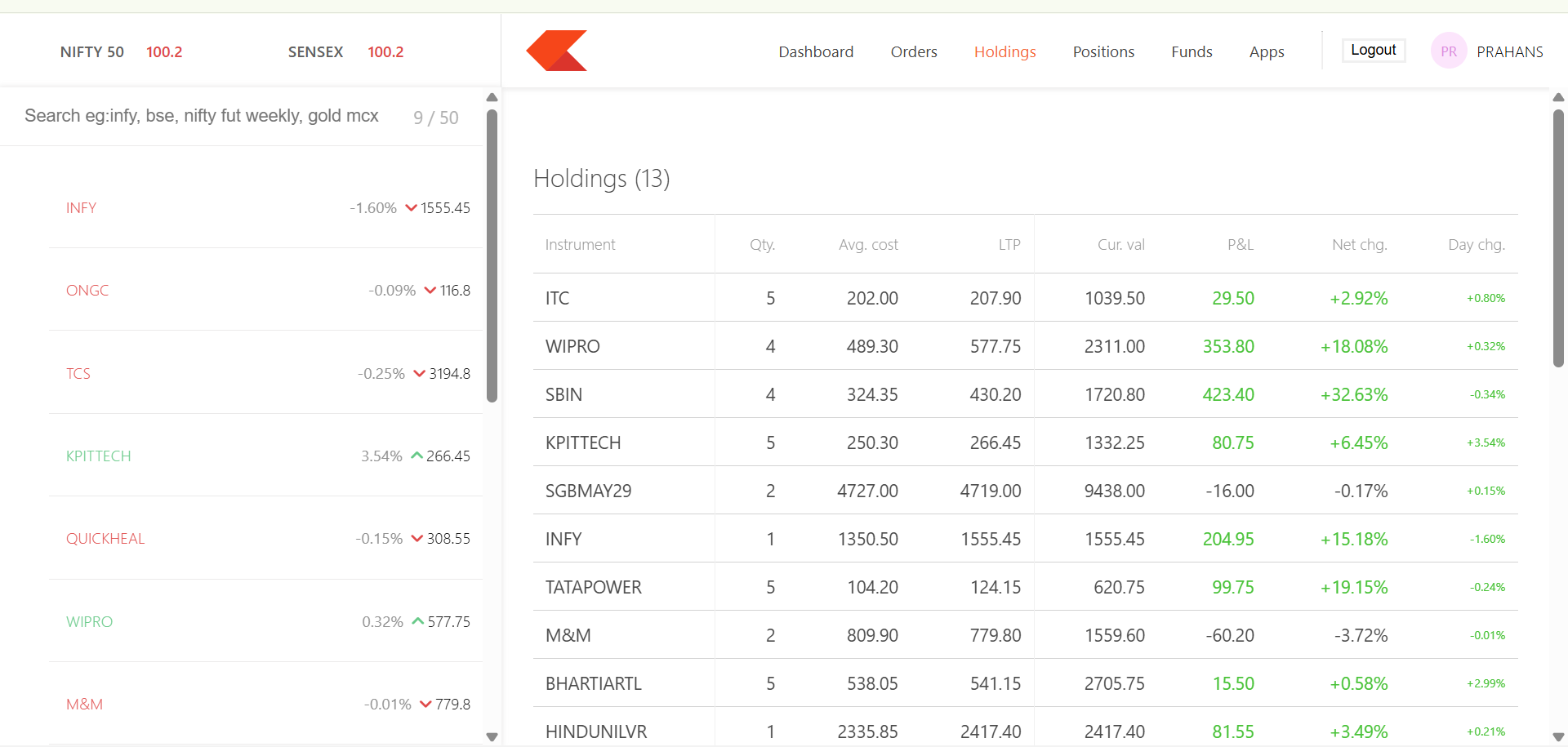This screenshot has height=747, width=1568.
Task: Go to the Funds section
Action: coord(1192,51)
